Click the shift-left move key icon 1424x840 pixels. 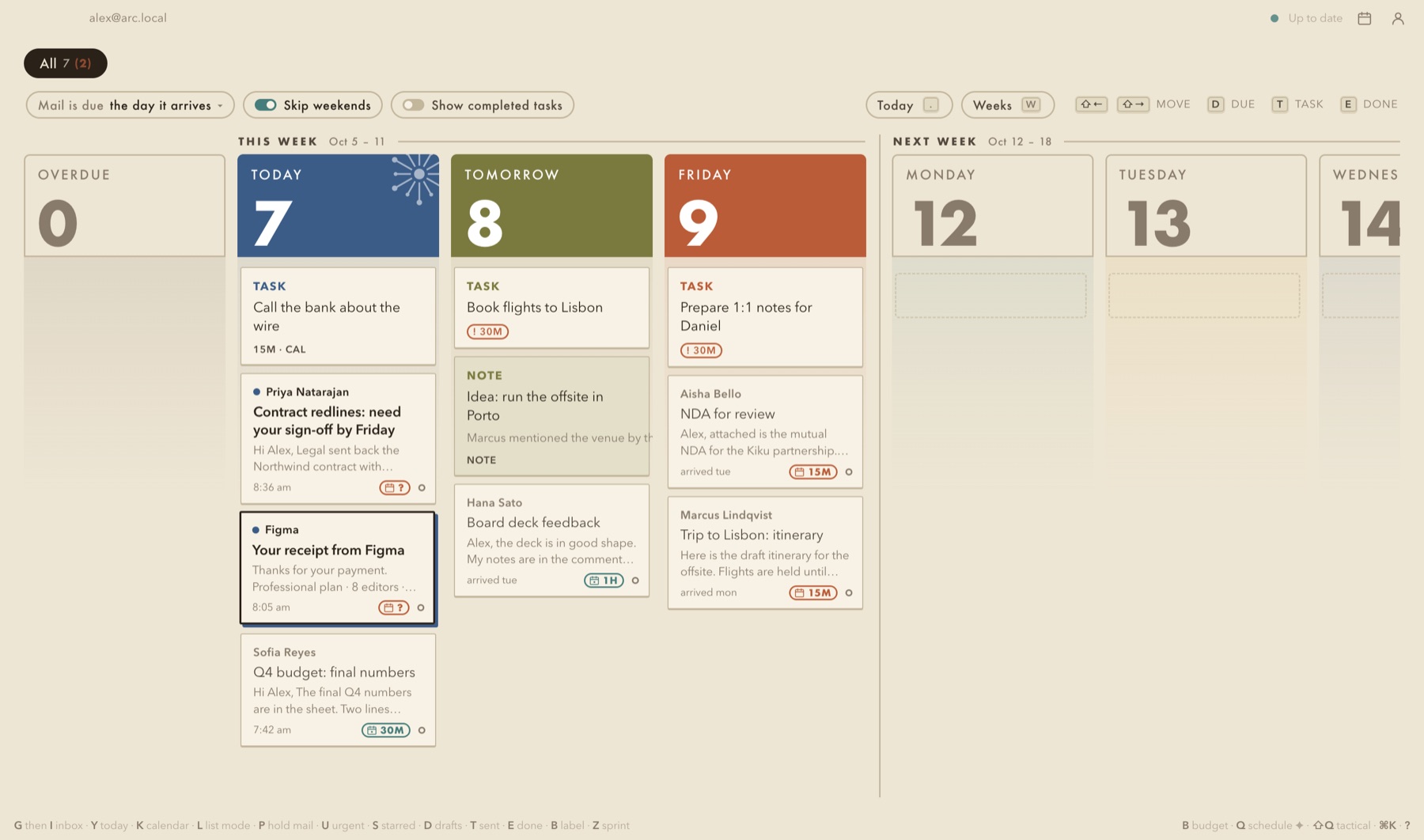(1091, 104)
